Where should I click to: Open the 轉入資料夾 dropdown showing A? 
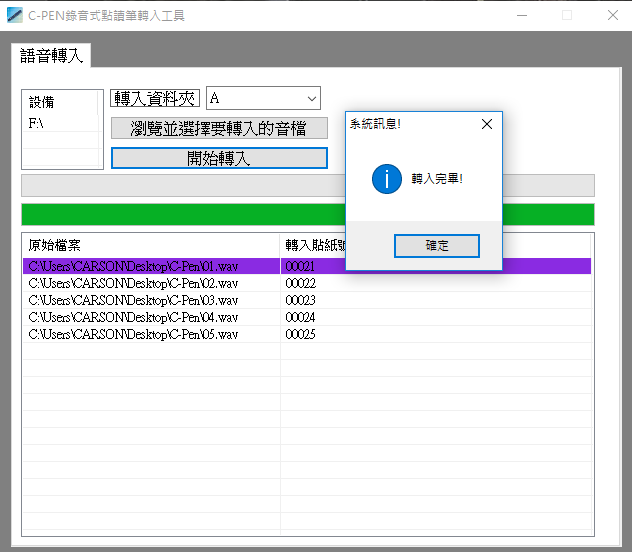[x=263, y=98]
